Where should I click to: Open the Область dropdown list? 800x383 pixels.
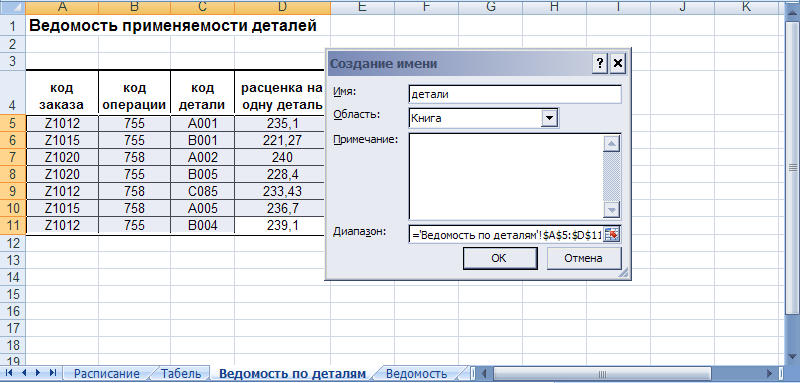[549, 118]
